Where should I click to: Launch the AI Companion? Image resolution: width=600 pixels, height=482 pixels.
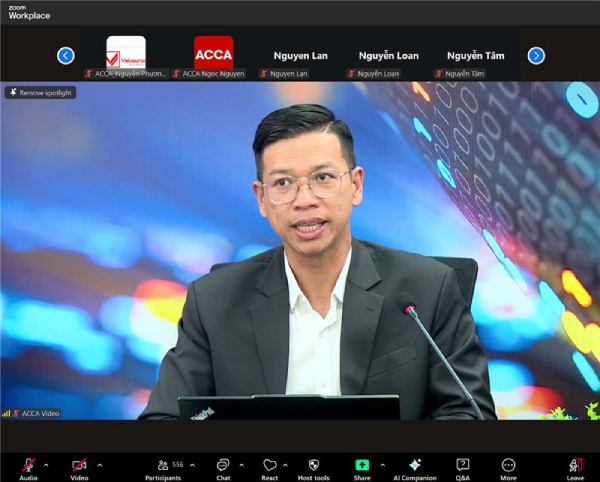[x=414, y=466]
